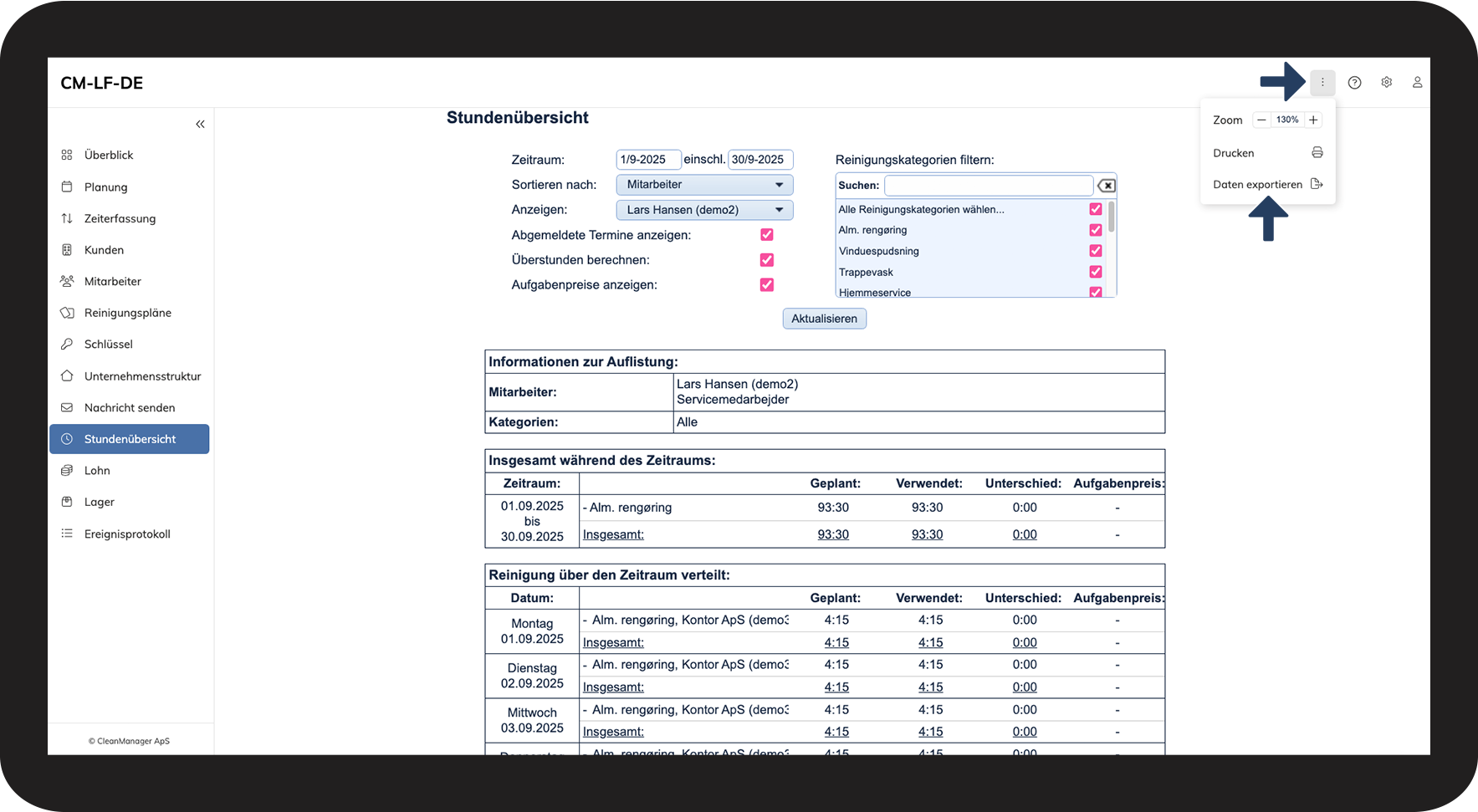The width and height of the screenshot is (1478, 812).
Task: Collapse the sidebar with the chevron
Action: pyautogui.click(x=200, y=123)
